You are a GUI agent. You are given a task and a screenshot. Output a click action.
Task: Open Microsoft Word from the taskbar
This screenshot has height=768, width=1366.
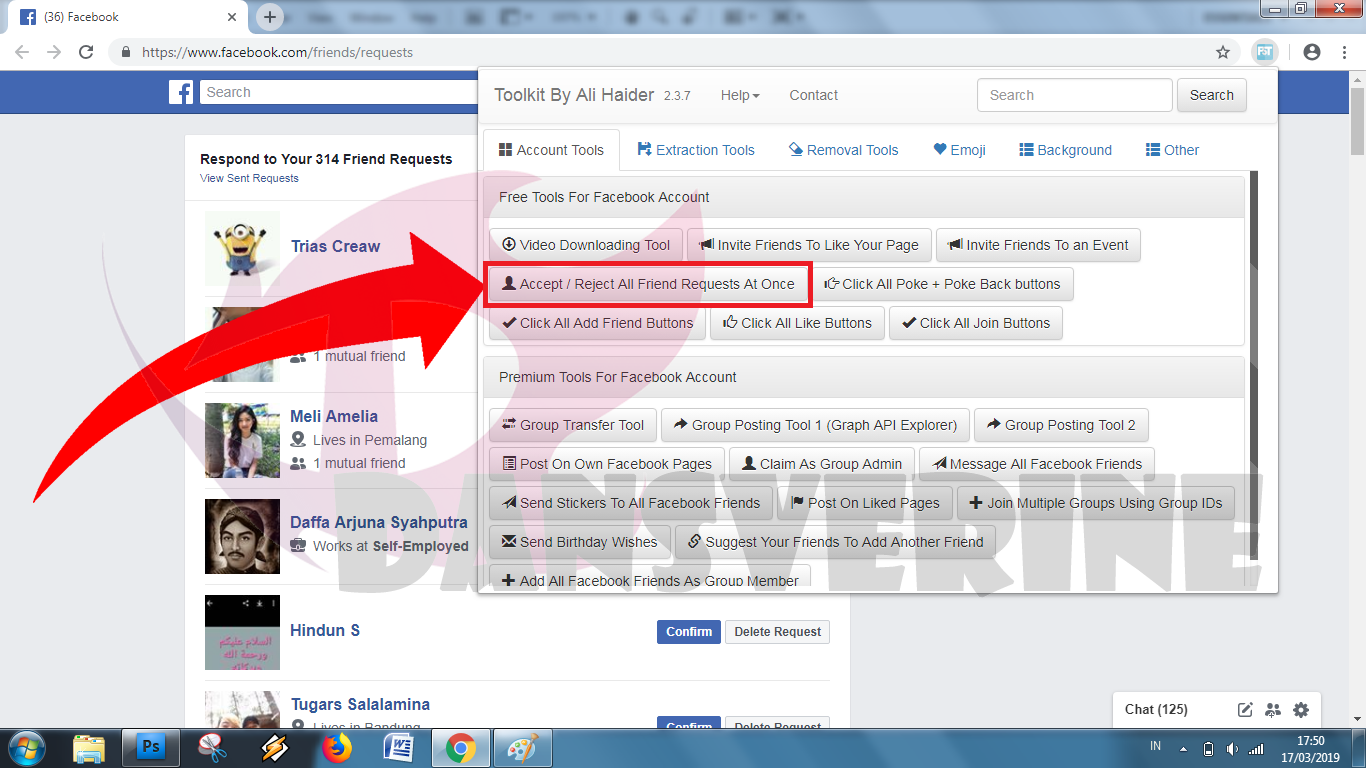pos(399,748)
